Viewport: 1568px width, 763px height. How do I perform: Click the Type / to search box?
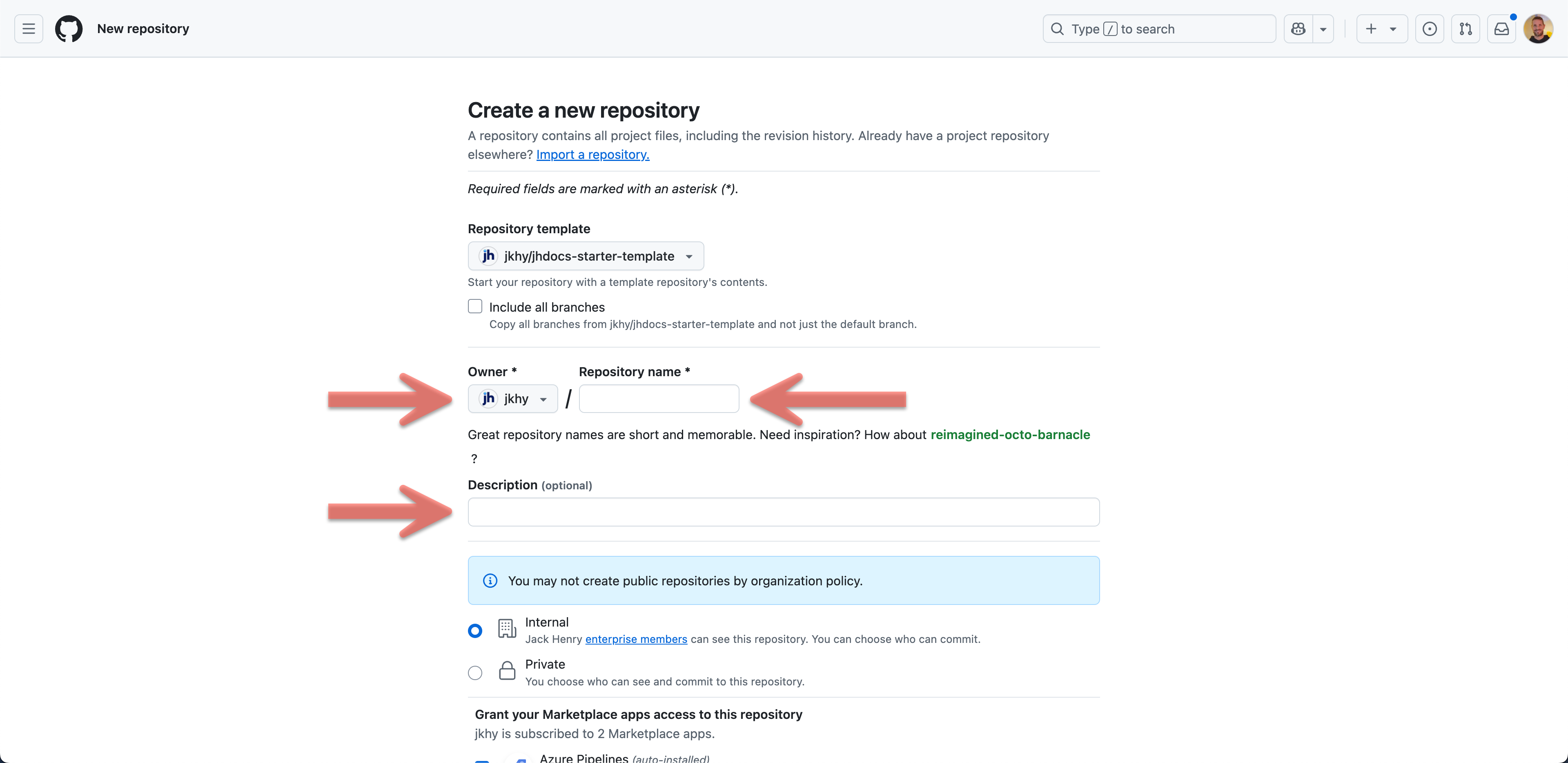pyautogui.click(x=1159, y=29)
